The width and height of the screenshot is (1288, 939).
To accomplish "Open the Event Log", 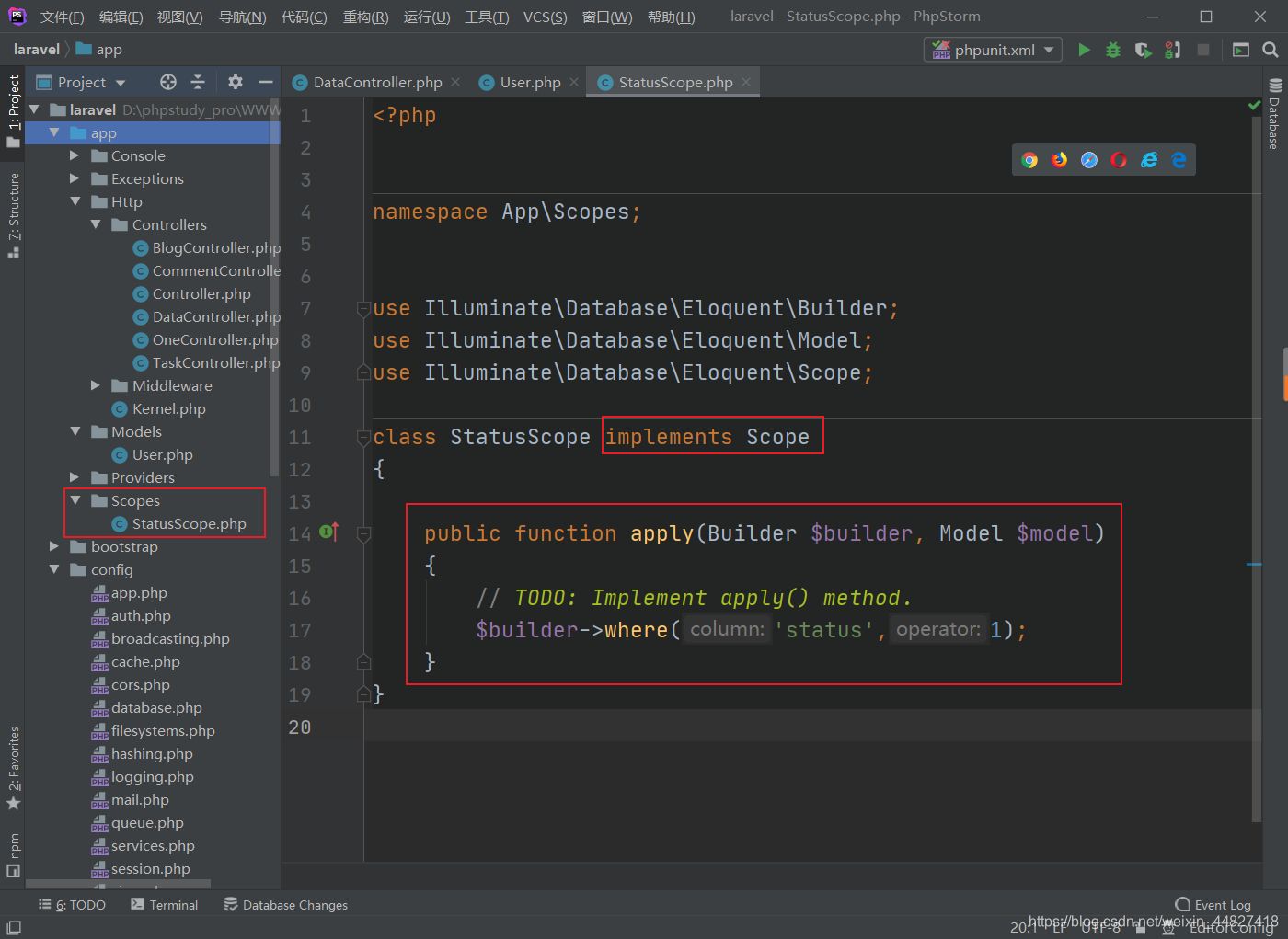I will 1213,905.
